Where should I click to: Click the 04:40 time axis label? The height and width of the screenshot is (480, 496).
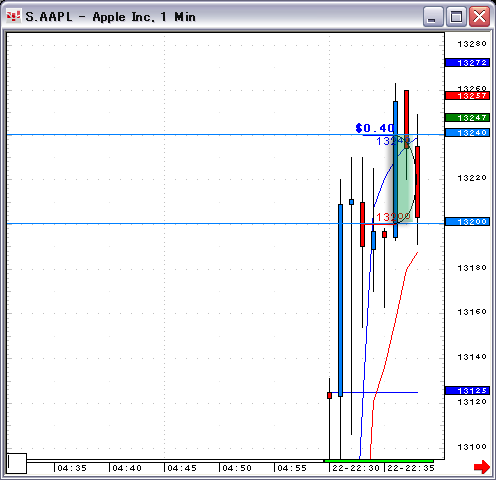pyautogui.click(x=127, y=468)
